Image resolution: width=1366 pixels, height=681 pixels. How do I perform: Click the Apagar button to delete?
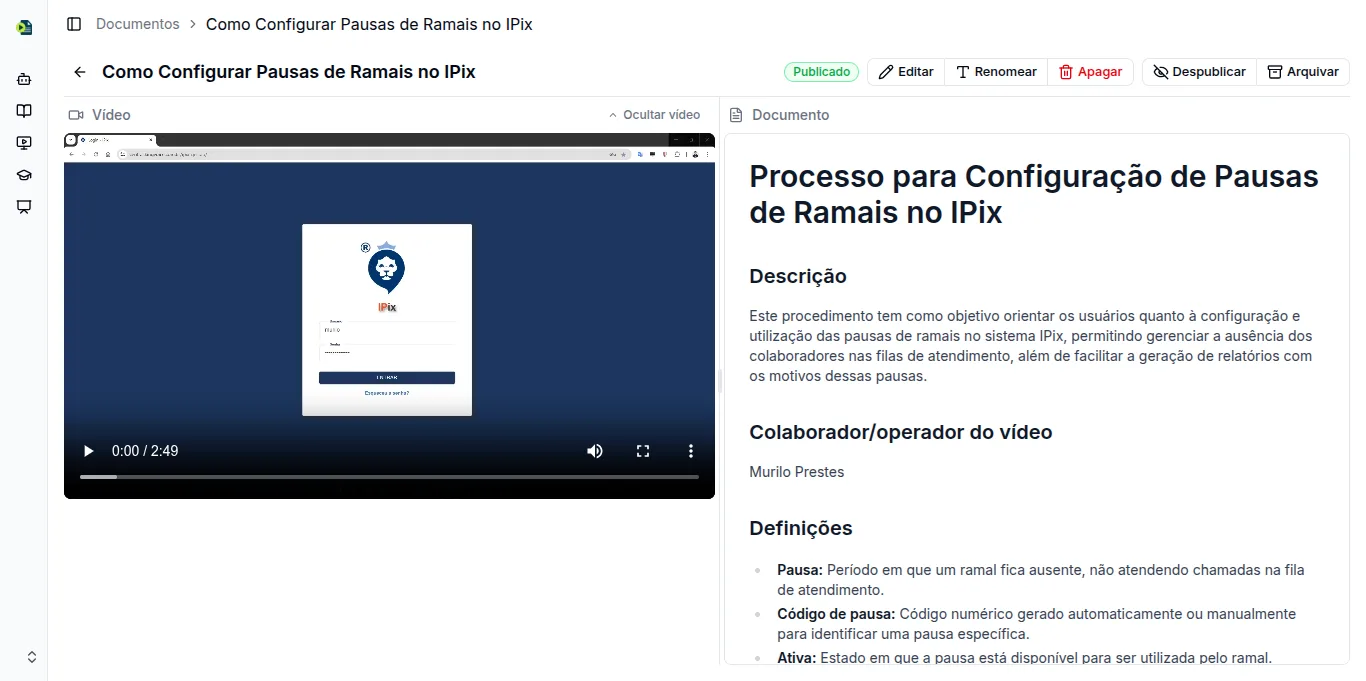coord(1090,71)
